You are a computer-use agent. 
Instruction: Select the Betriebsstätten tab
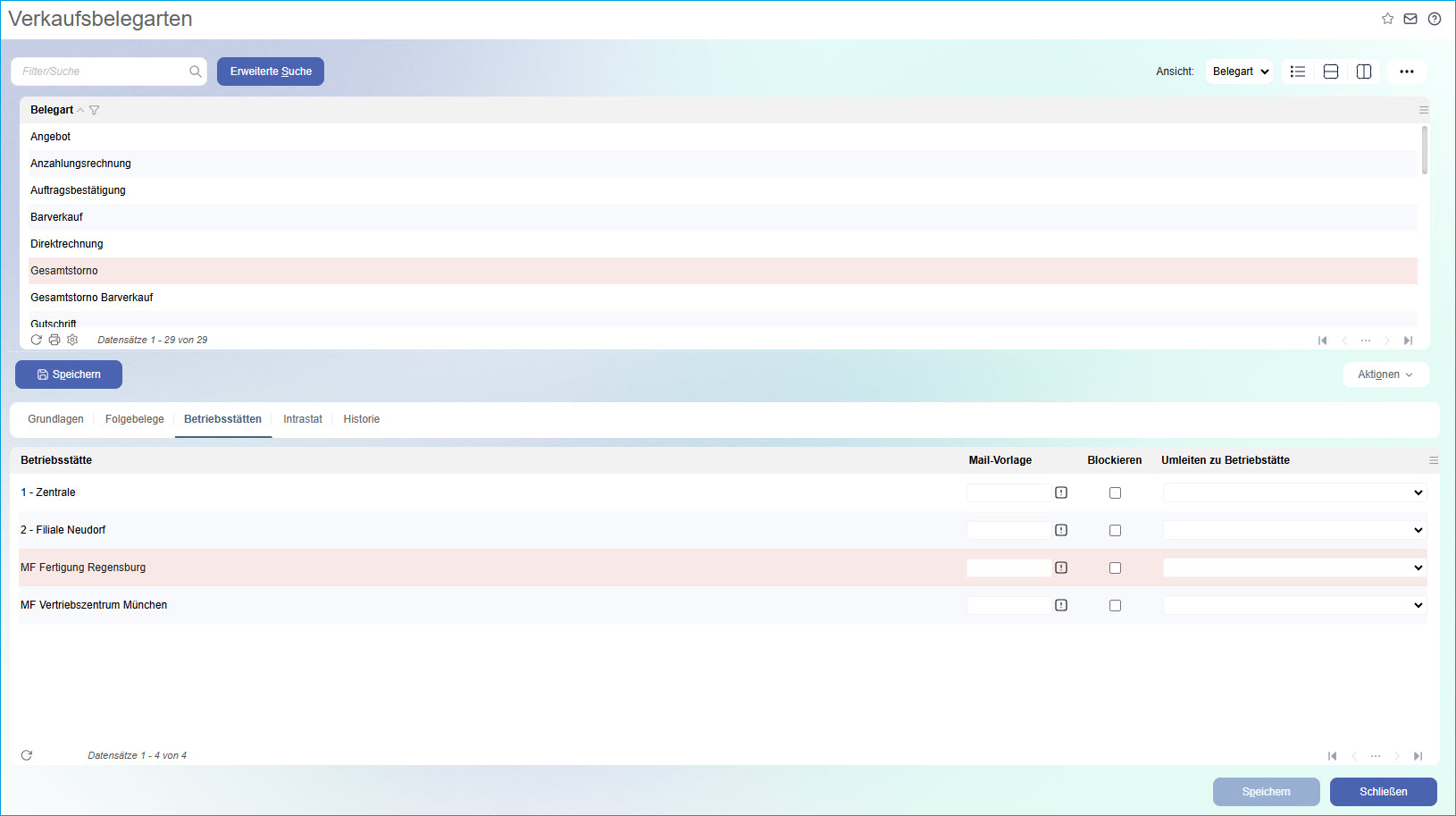point(223,419)
